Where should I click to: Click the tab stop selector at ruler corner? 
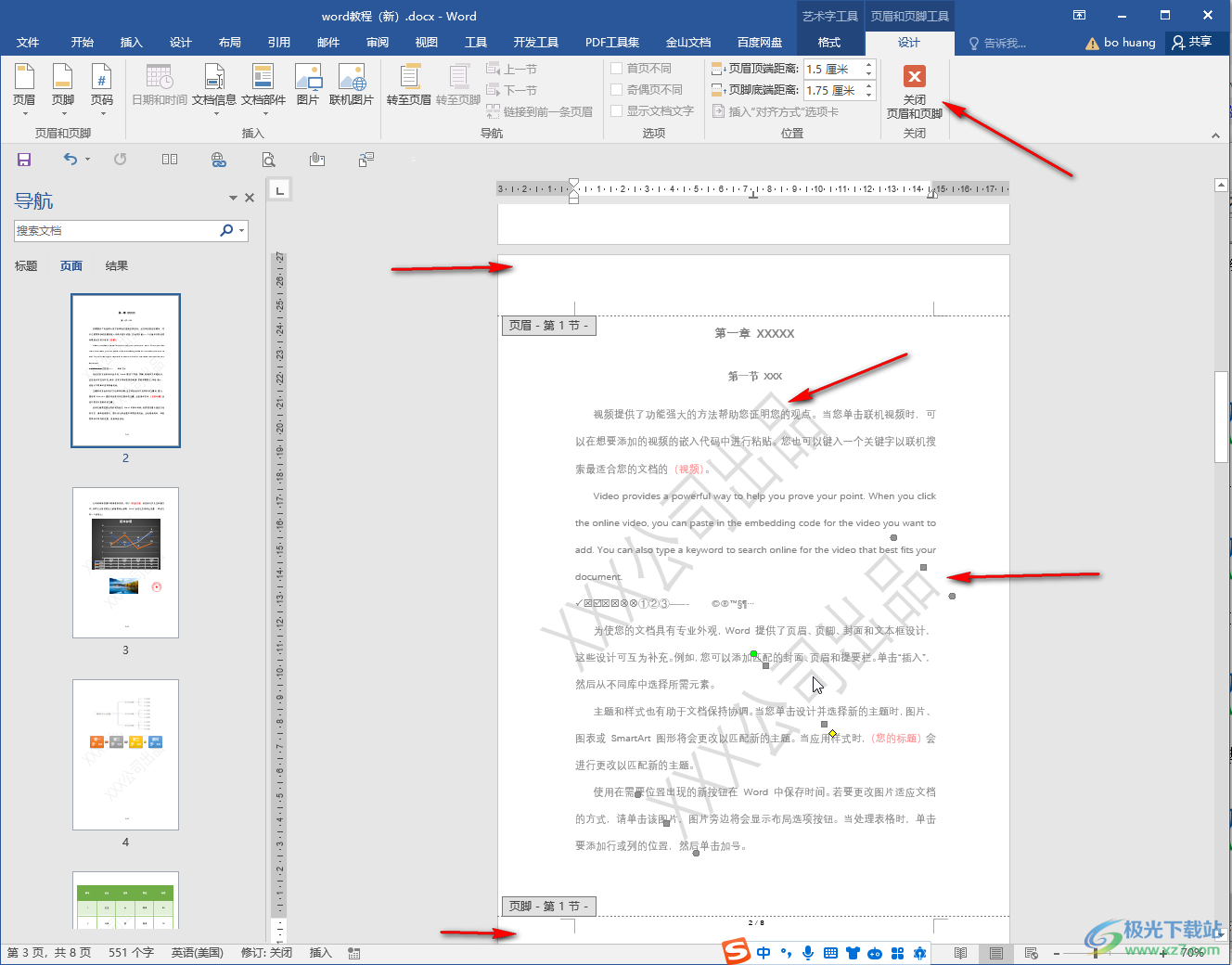[279, 189]
